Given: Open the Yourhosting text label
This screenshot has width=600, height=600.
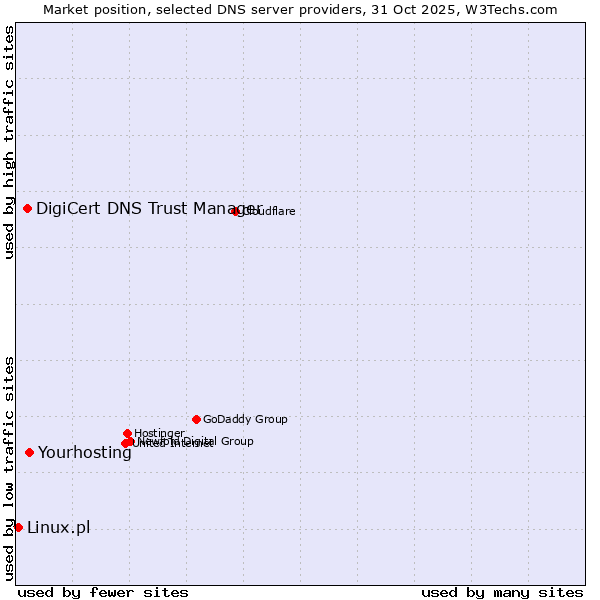Looking at the screenshot, I should point(84,453).
